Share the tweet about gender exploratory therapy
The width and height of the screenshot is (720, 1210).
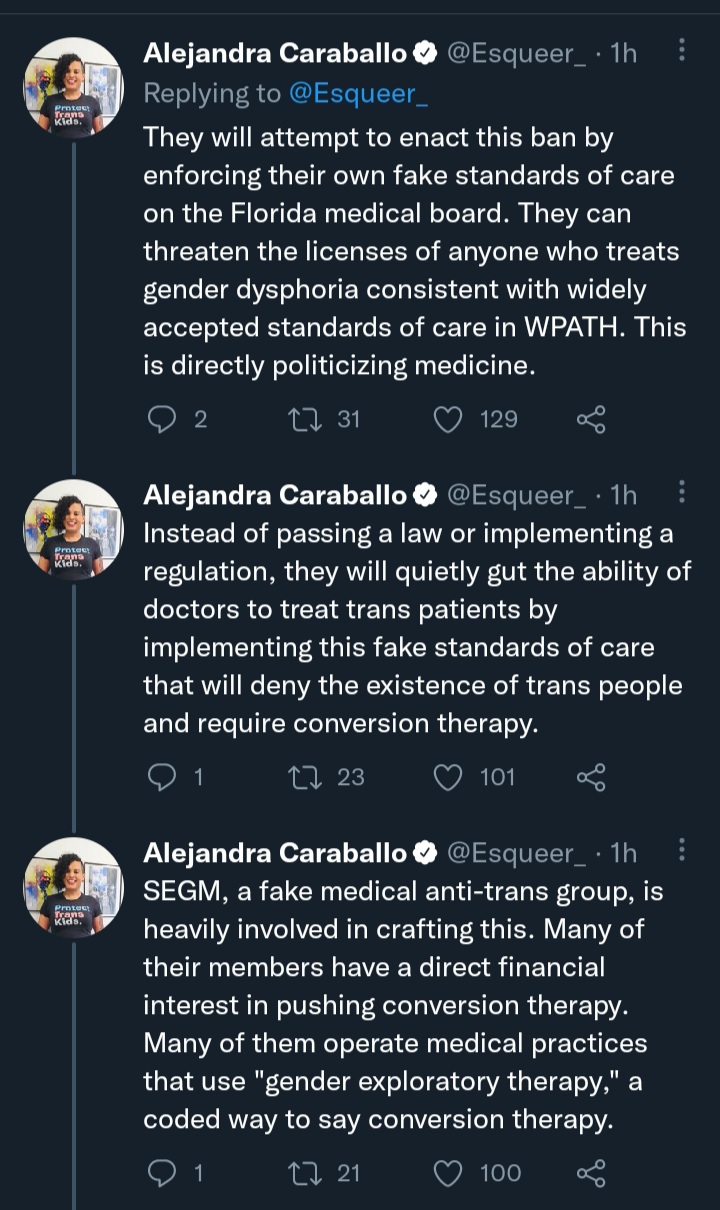(x=591, y=1172)
